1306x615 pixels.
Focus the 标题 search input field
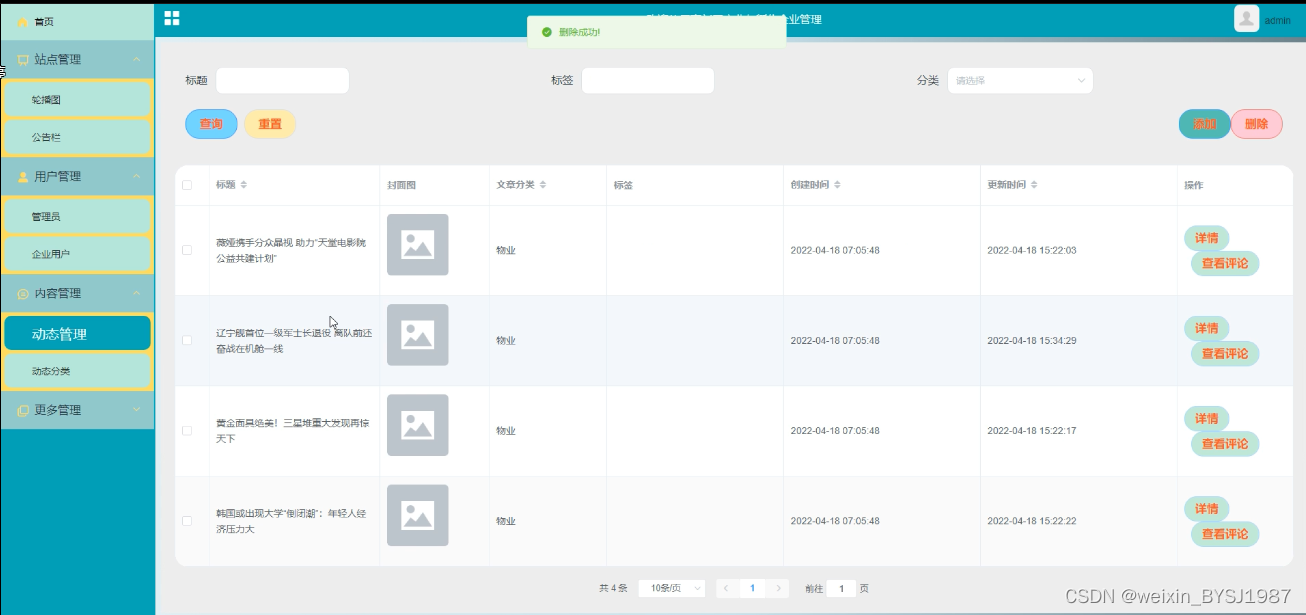[x=282, y=81]
